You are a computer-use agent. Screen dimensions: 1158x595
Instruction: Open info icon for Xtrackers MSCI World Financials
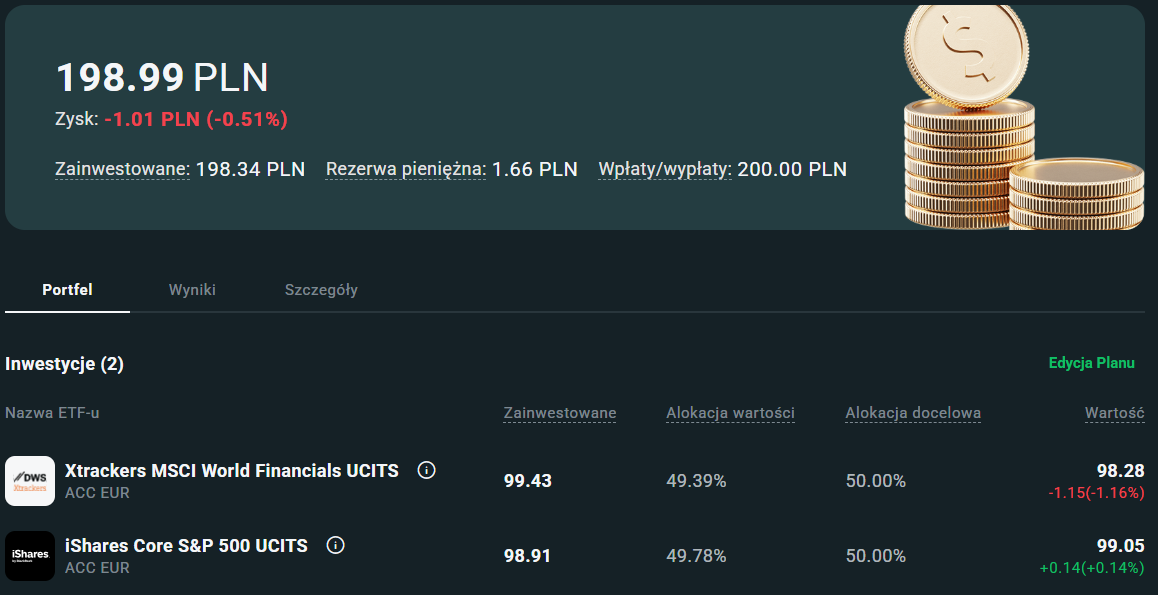pyautogui.click(x=427, y=470)
